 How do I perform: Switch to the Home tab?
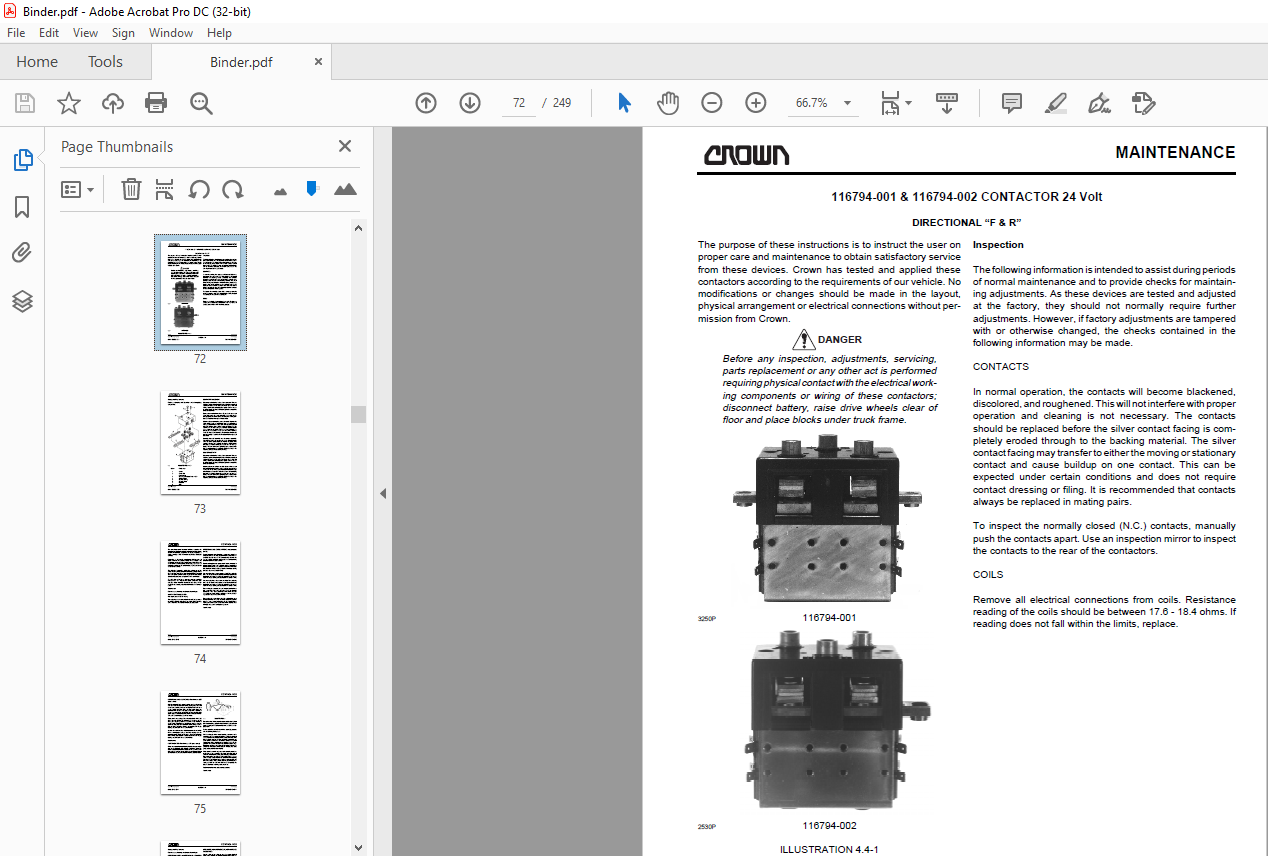coord(37,62)
